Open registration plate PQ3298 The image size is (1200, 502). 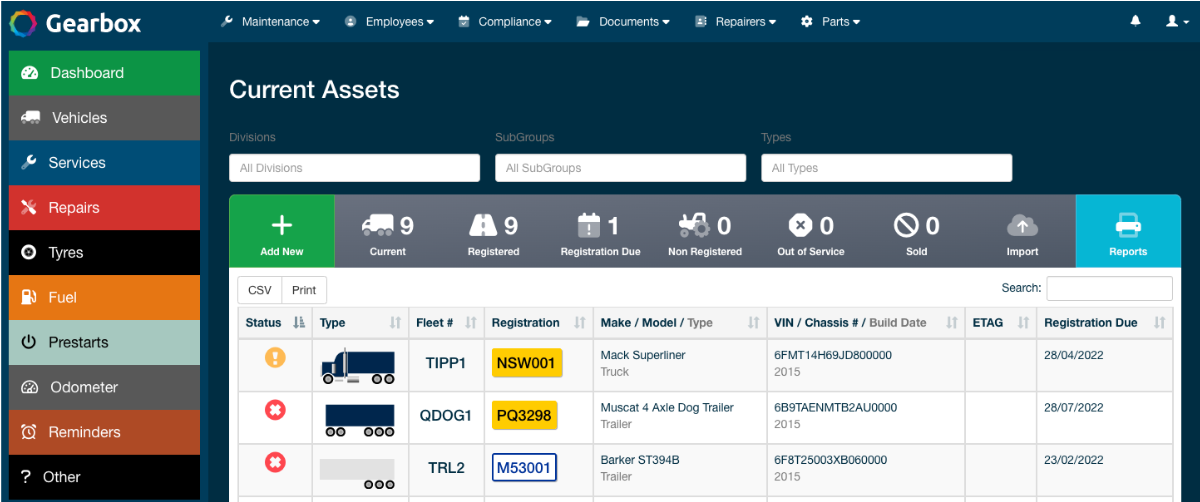coord(525,415)
